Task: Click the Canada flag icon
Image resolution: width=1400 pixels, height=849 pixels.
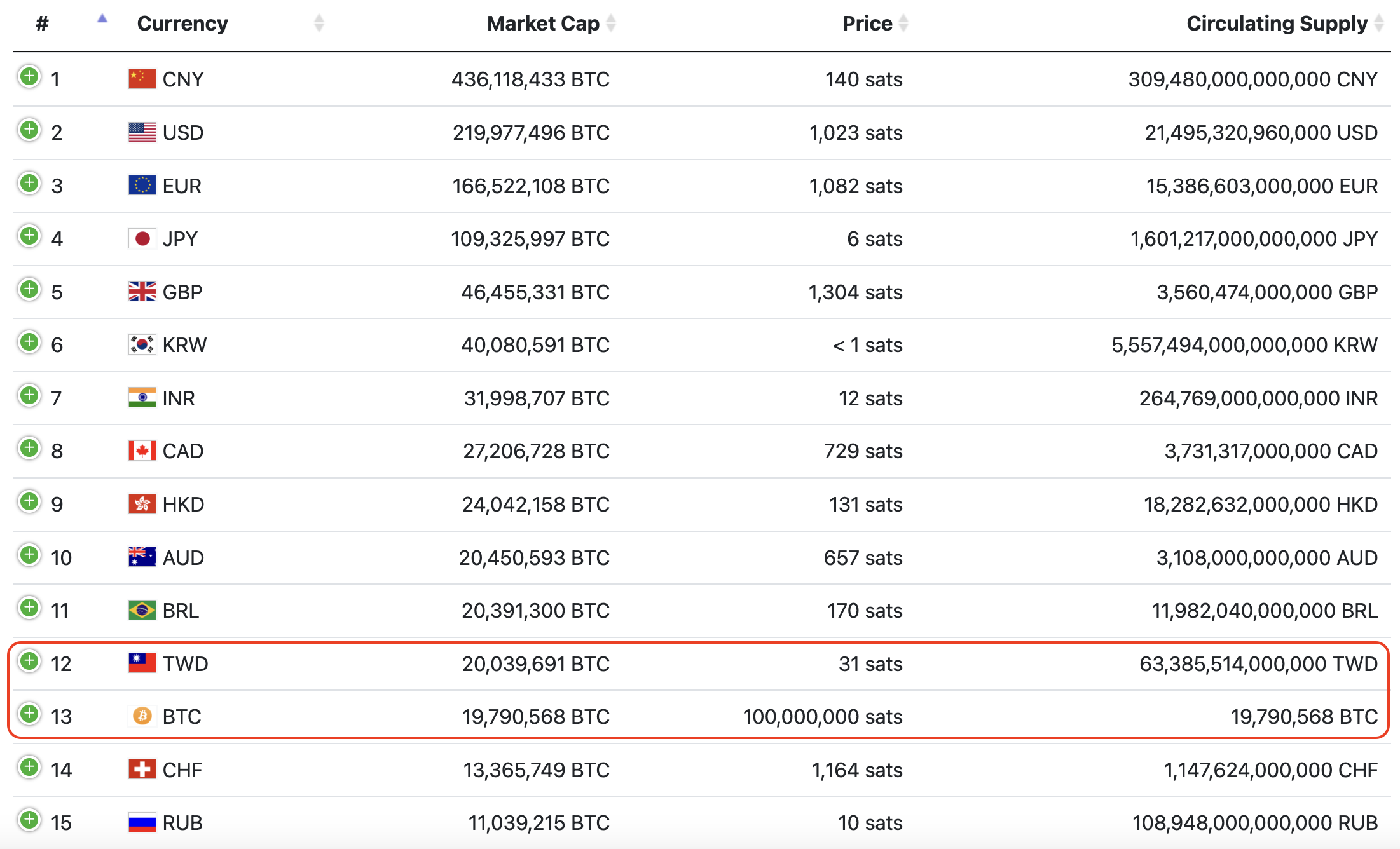Action: click(x=142, y=451)
